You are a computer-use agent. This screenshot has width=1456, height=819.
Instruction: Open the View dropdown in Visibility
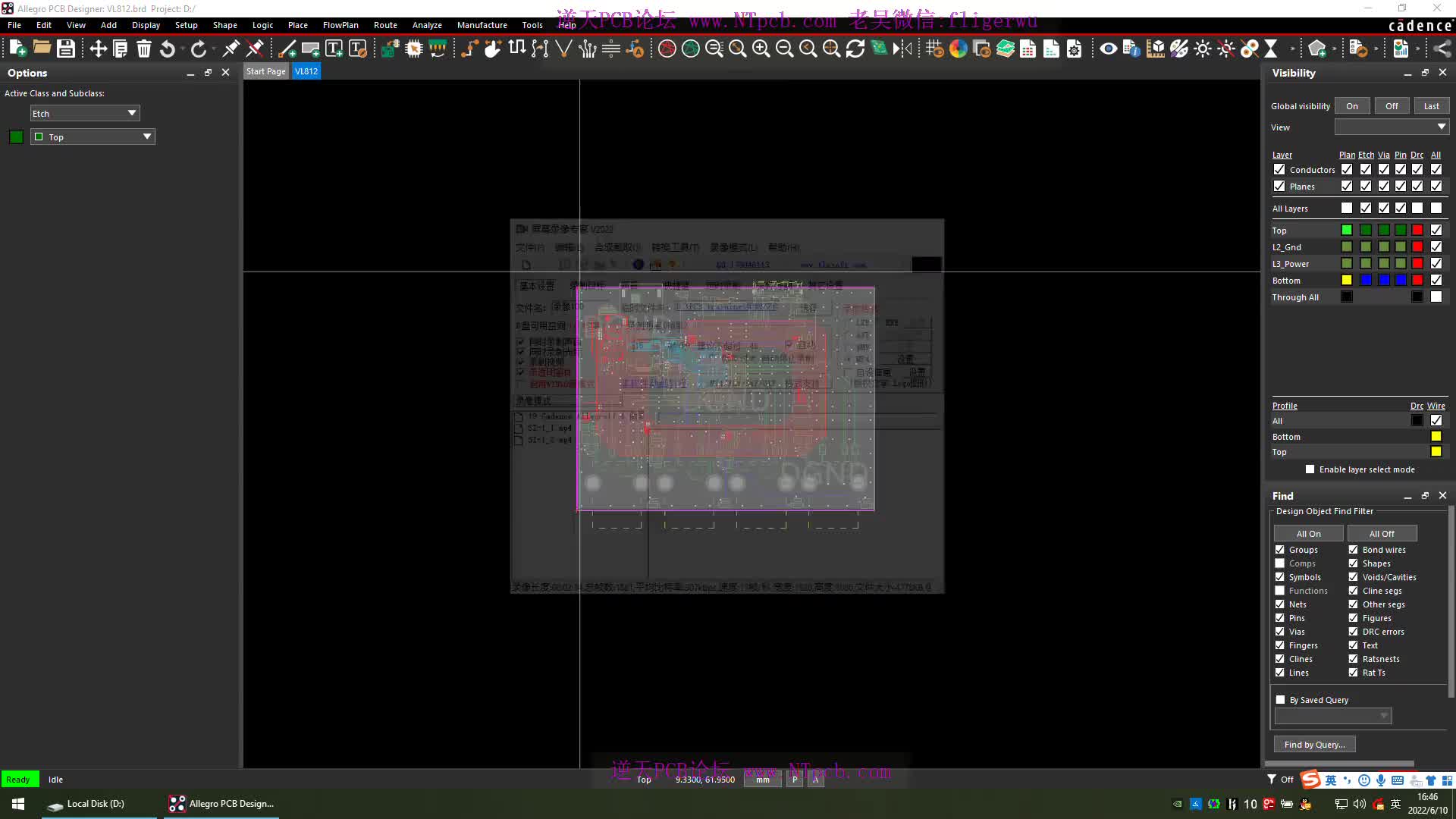tap(1392, 127)
